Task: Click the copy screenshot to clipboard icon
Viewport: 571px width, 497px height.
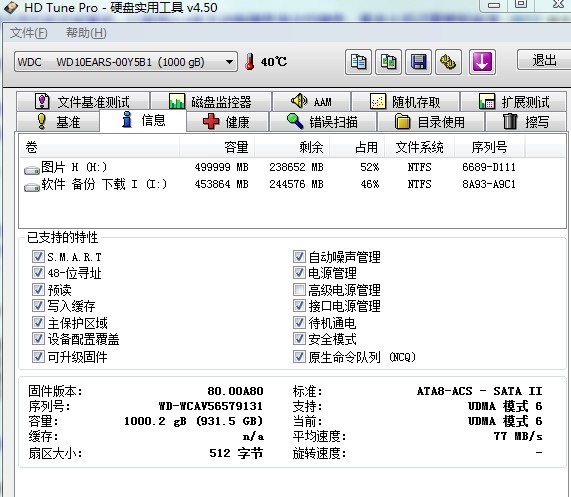Action: pyautogui.click(x=389, y=62)
